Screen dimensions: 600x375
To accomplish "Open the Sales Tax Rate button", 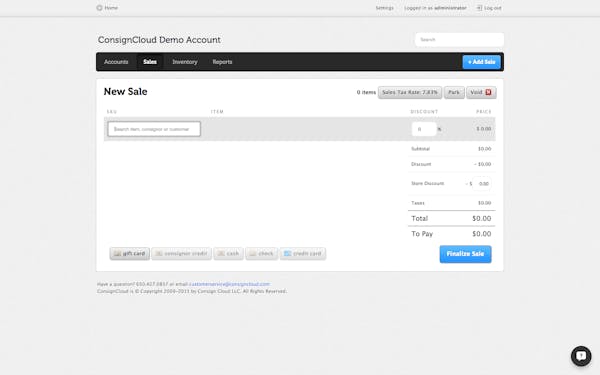I will click(410, 92).
